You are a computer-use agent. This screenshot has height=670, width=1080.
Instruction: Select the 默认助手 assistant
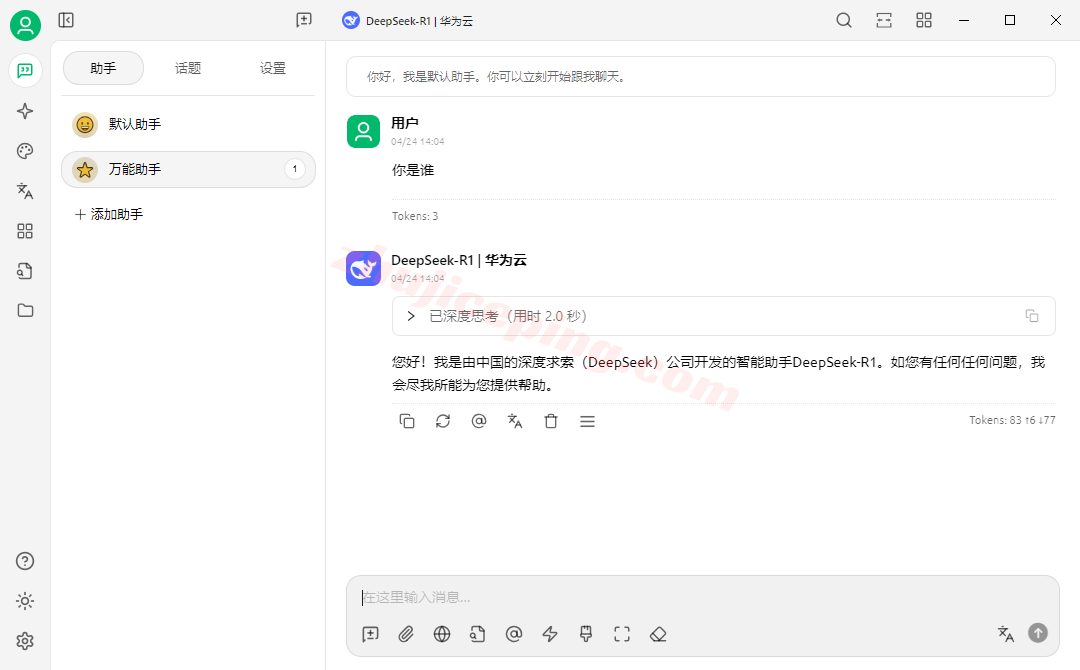pyautogui.click(x=188, y=125)
